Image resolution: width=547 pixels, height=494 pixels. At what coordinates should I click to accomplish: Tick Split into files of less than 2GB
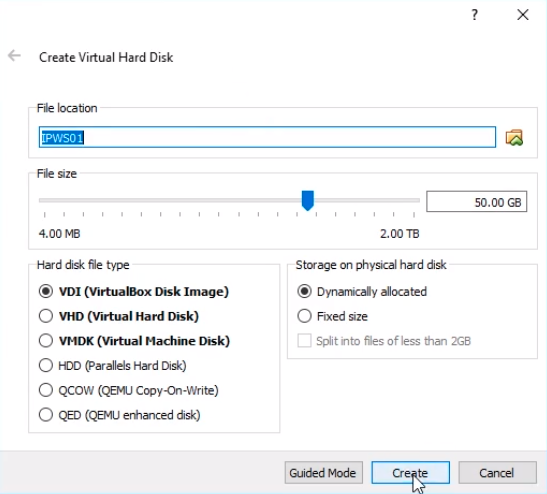pos(384,341)
